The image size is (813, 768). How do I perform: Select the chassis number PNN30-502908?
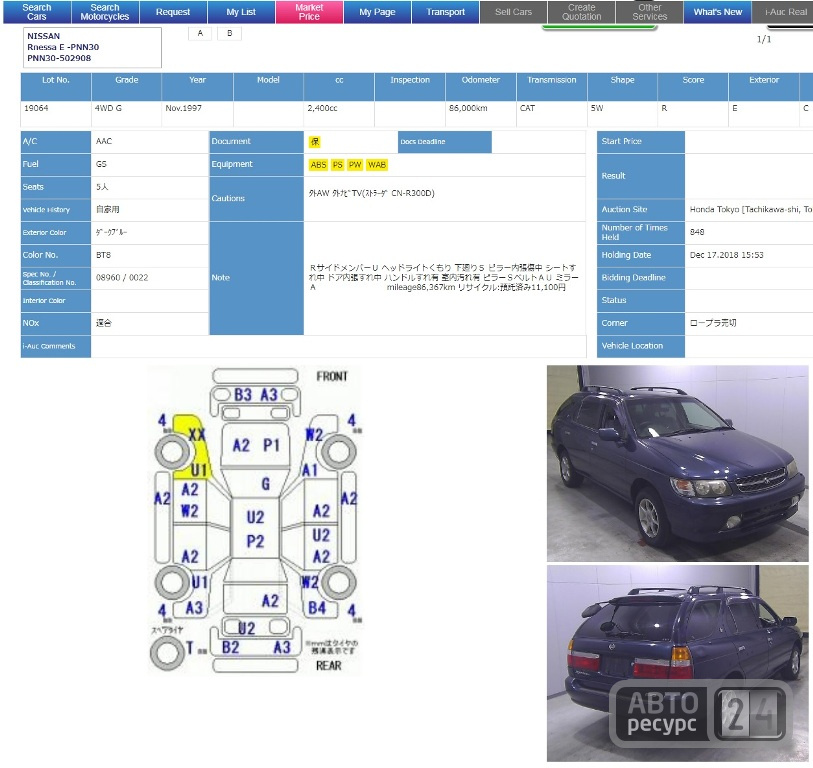pyautogui.click(x=59, y=59)
